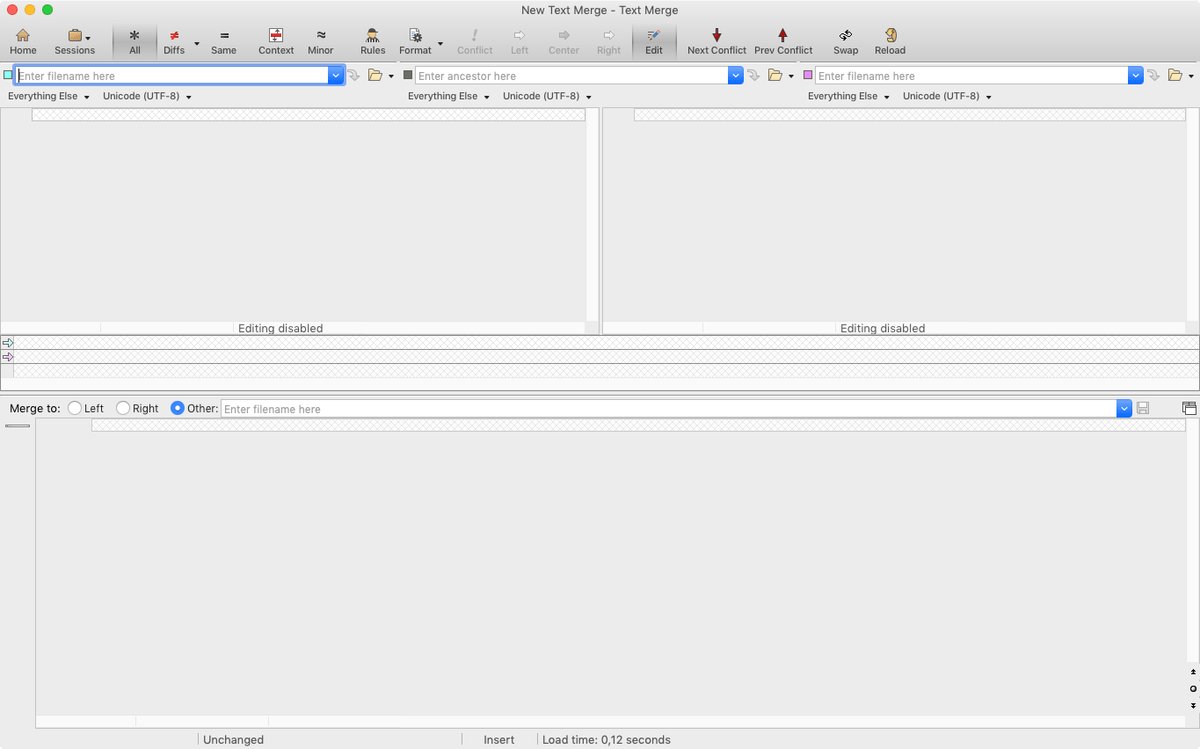Show only Same lines
Screen dimensions: 1200x749
(x=223, y=41)
